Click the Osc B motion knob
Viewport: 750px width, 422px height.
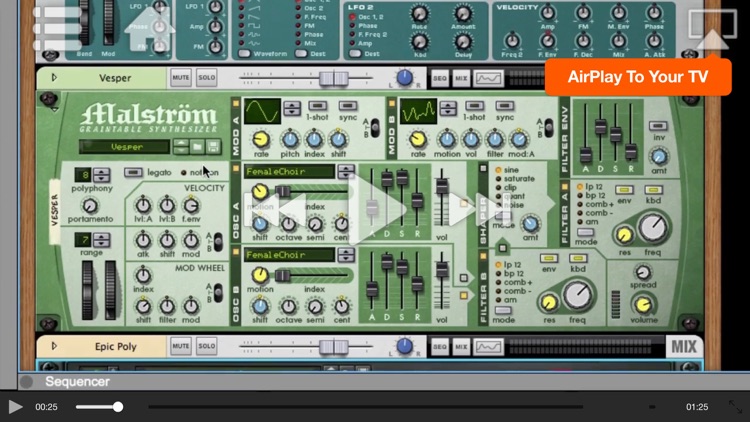pos(260,275)
